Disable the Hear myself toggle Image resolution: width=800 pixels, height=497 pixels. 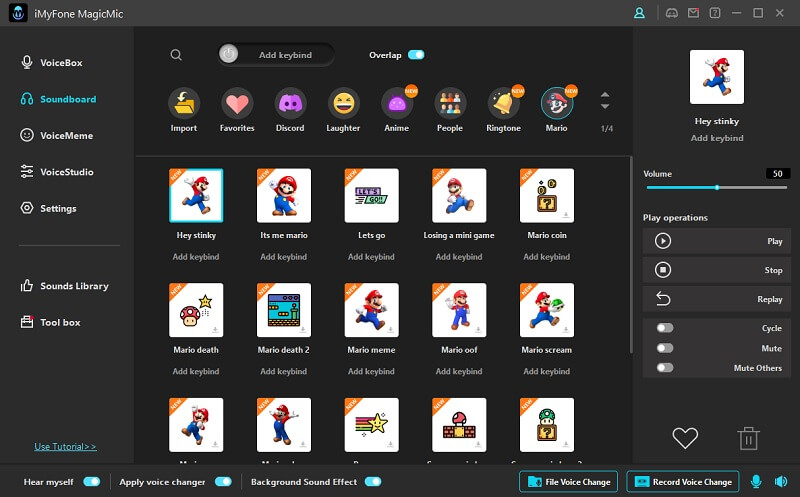point(91,482)
